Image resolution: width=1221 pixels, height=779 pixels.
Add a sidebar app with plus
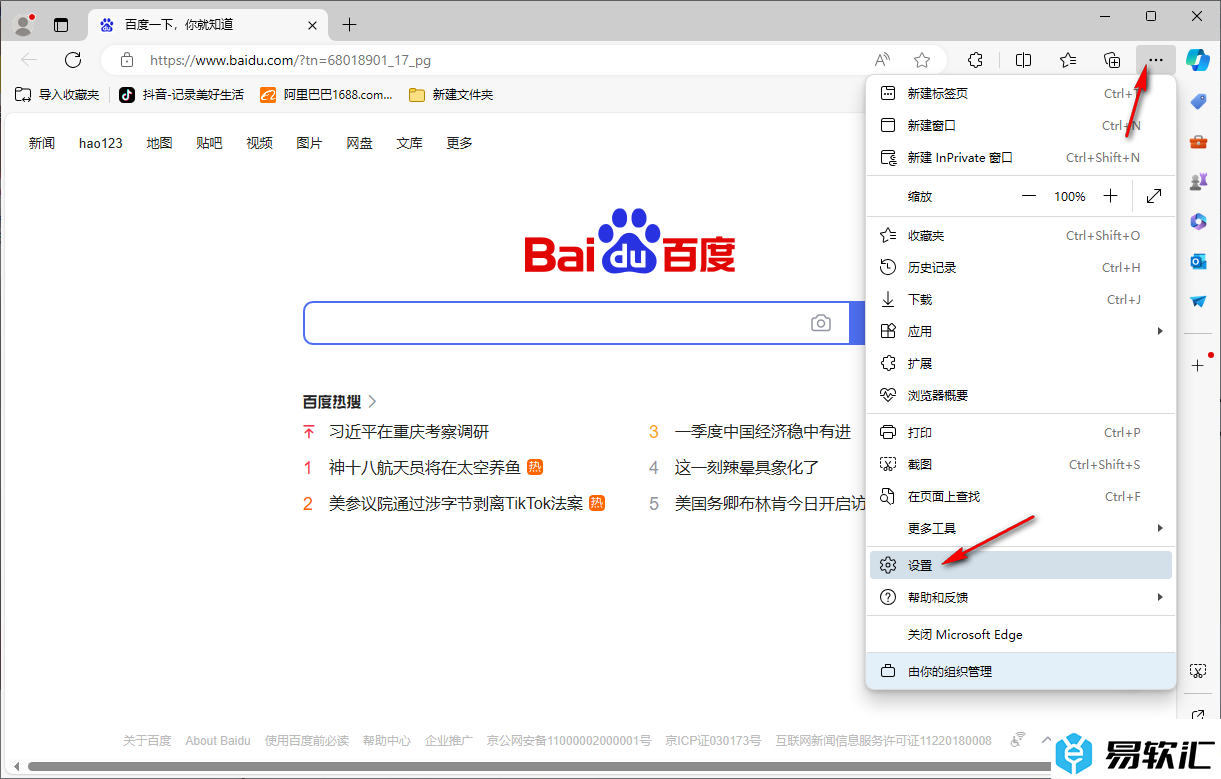click(x=1198, y=365)
